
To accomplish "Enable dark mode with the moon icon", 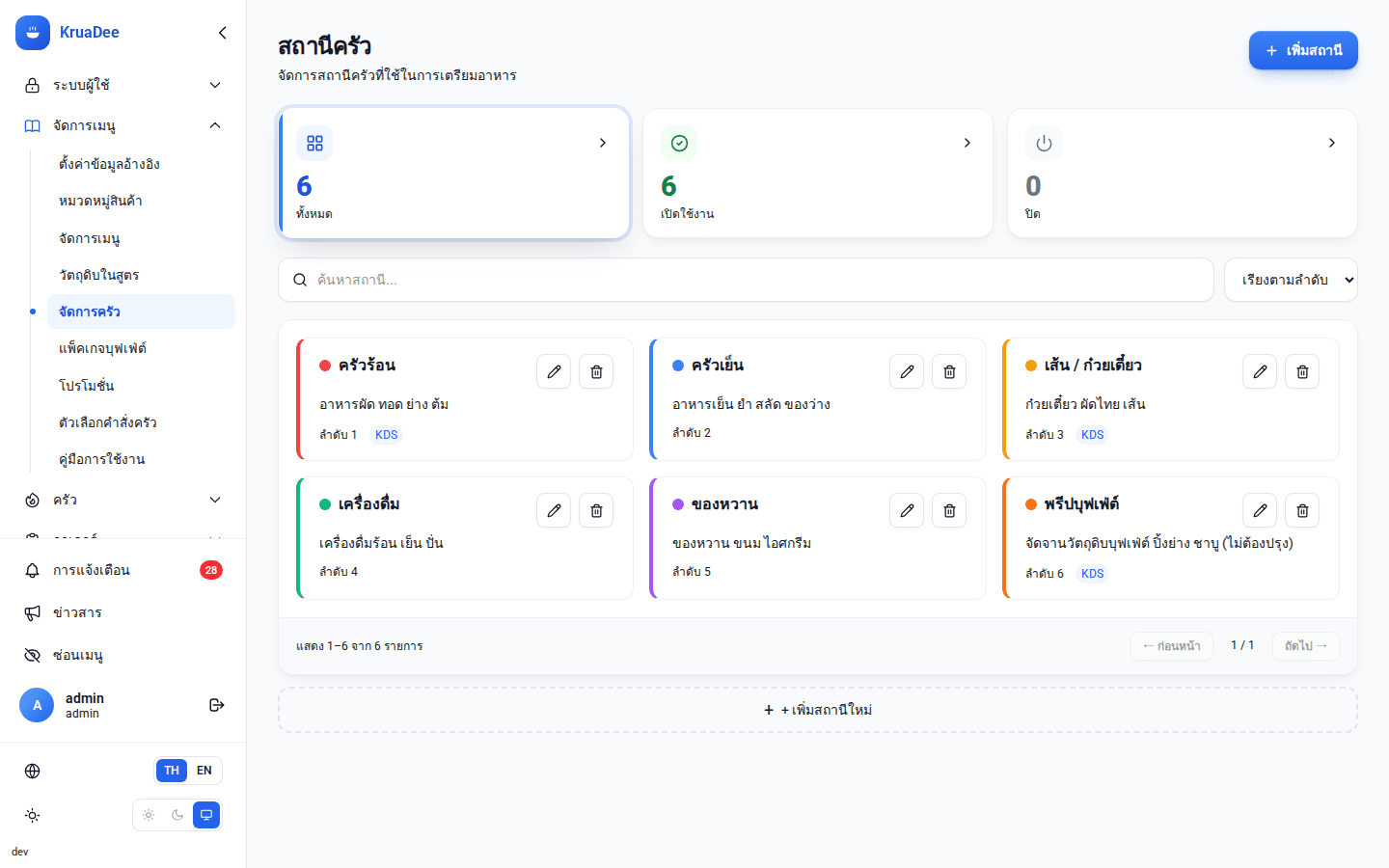I will point(177,815).
